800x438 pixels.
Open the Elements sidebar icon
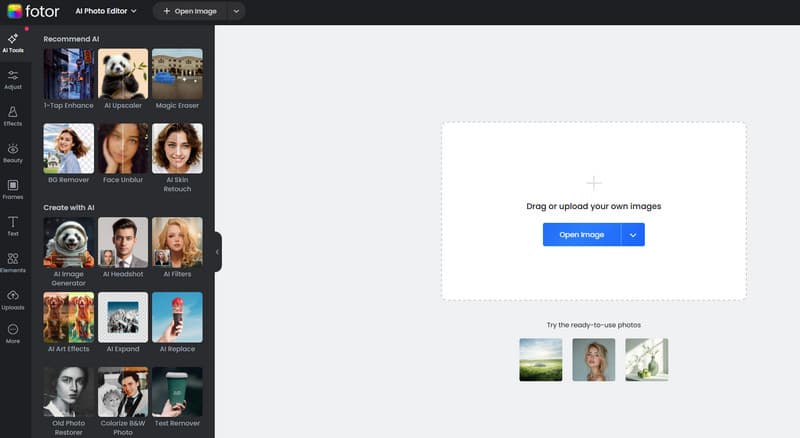pos(13,262)
